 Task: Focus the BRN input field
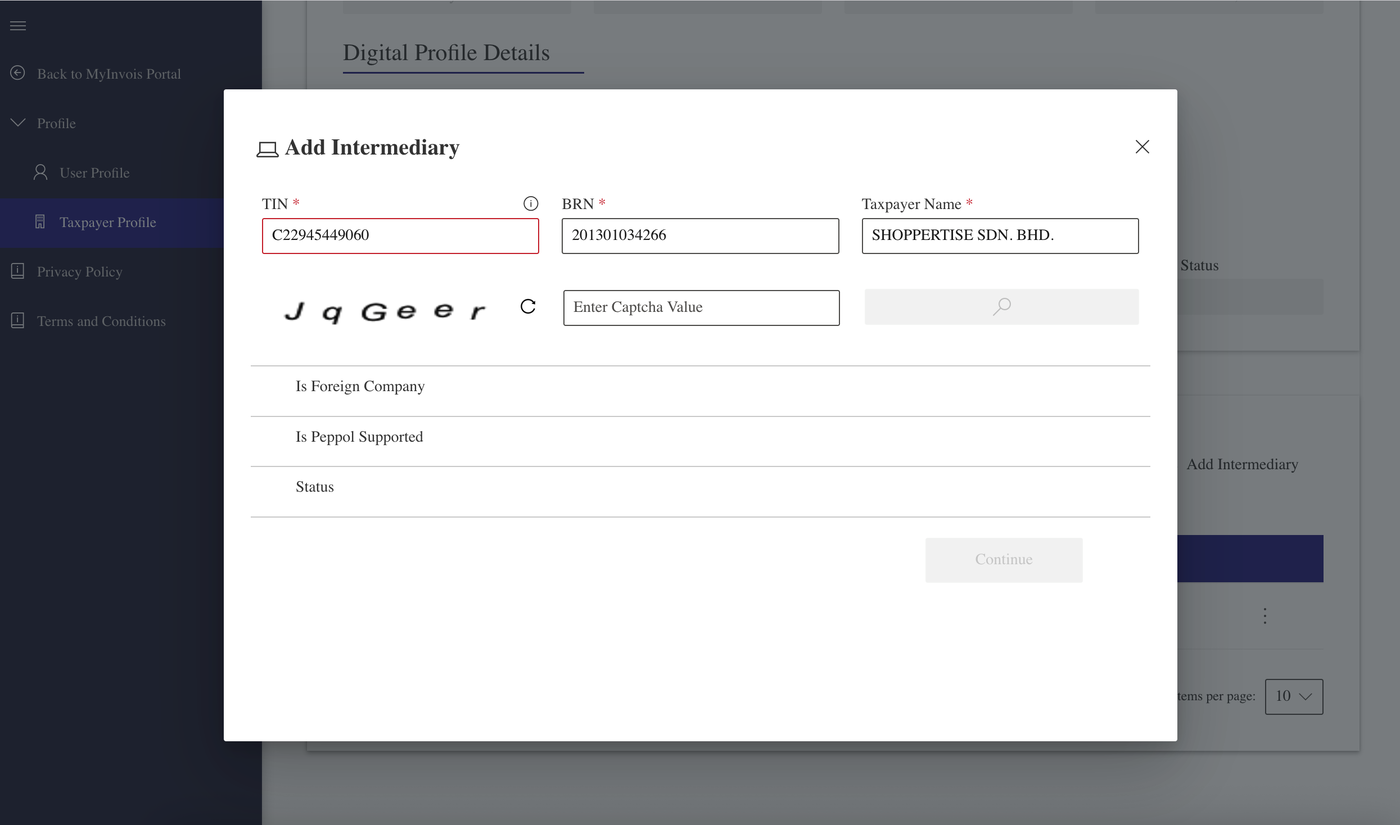[x=700, y=236]
